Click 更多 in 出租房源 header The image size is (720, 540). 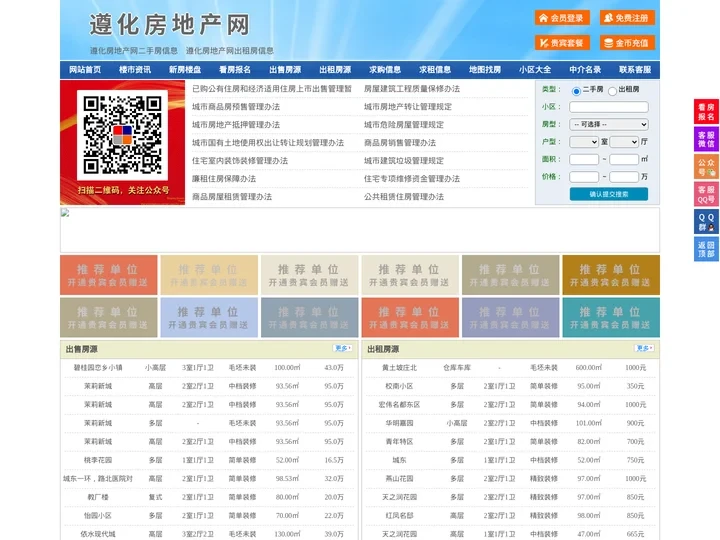pos(644,349)
